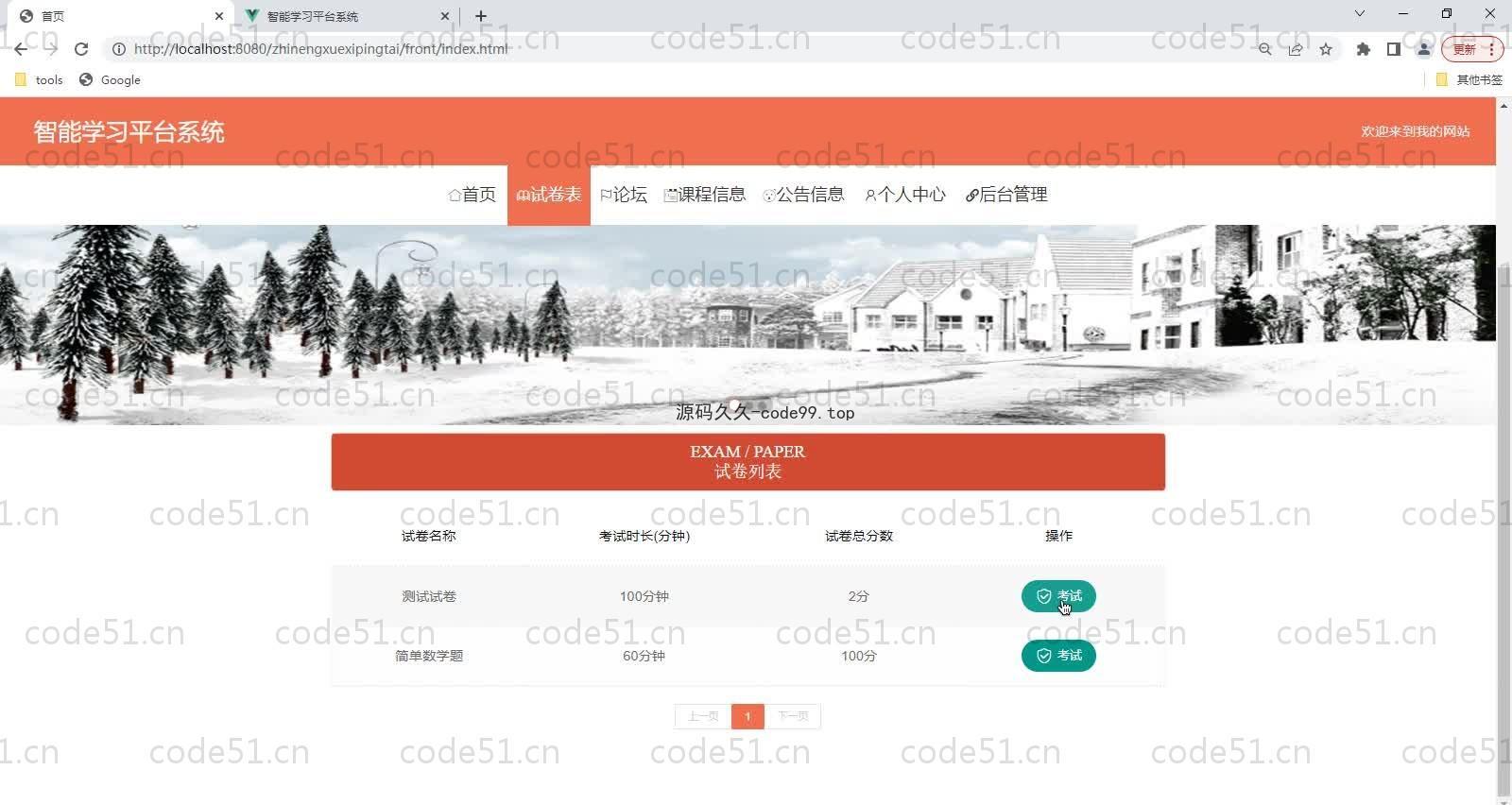
Task: Open the zoom magnifier icon in address bar
Action: (1264, 49)
